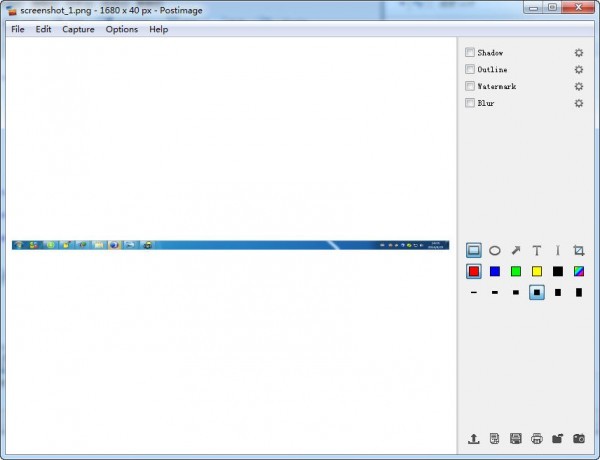Select the thinnest line width option

[x=474, y=293]
